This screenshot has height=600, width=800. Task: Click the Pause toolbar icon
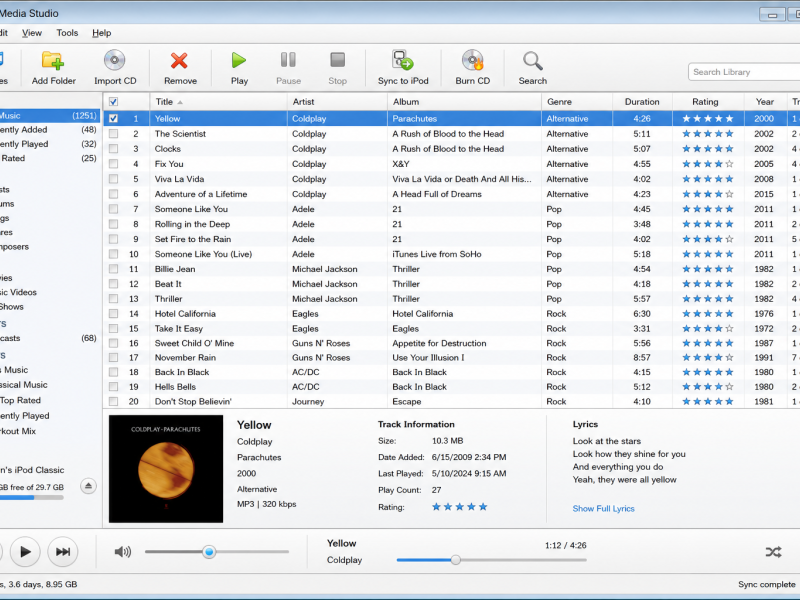288,60
